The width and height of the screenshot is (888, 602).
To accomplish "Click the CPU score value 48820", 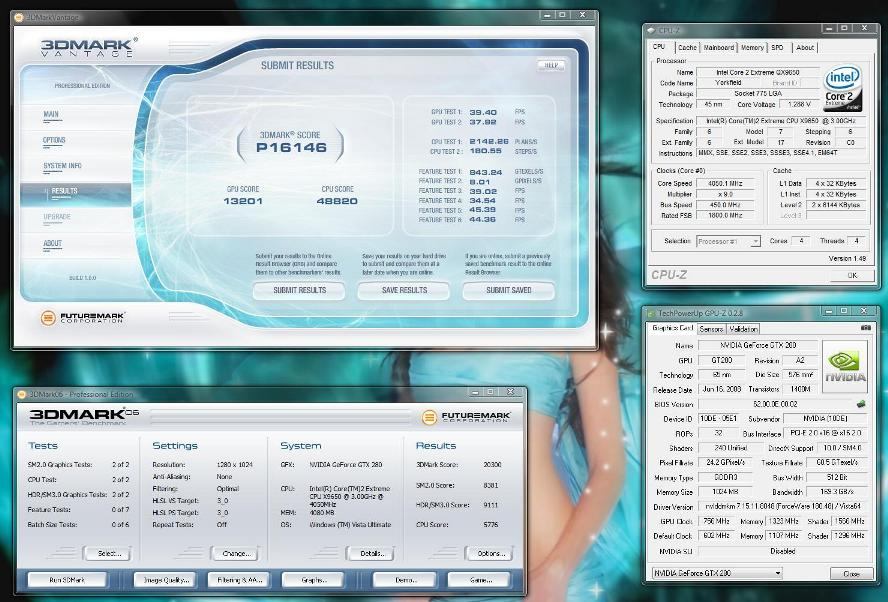I will click(x=337, y=201).
